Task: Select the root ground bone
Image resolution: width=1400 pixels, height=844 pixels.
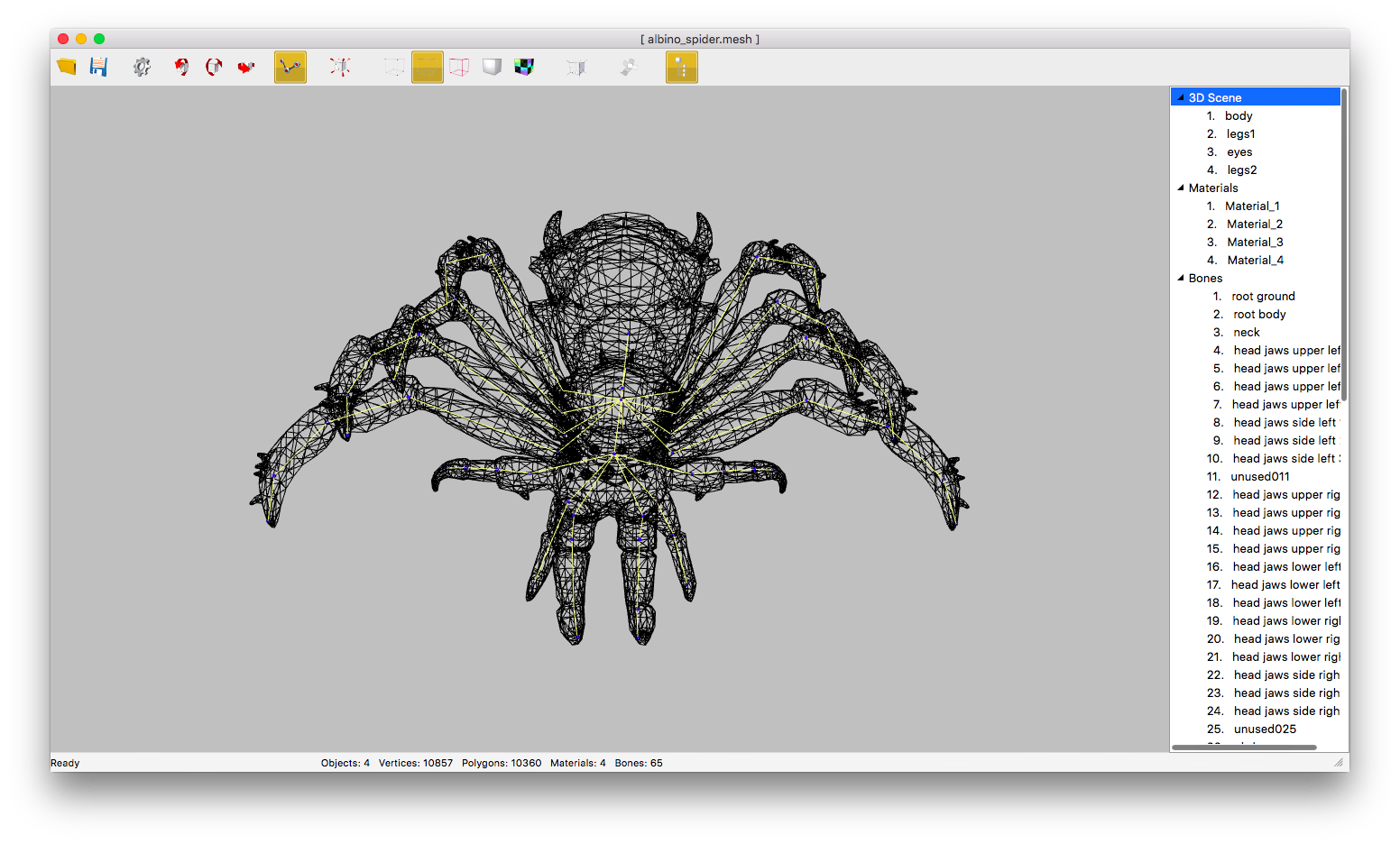Action: 1262,296
